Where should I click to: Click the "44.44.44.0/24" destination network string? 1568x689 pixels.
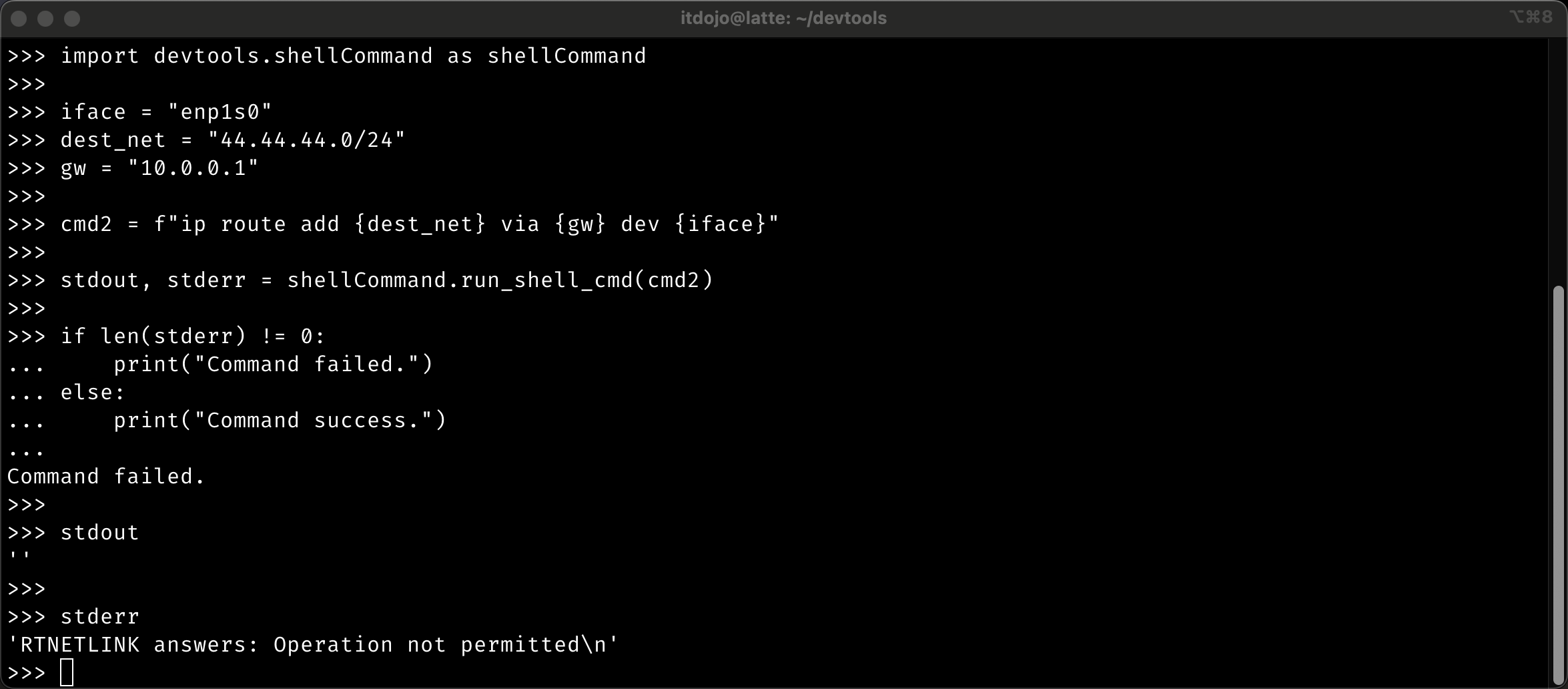tap(306, 140)
